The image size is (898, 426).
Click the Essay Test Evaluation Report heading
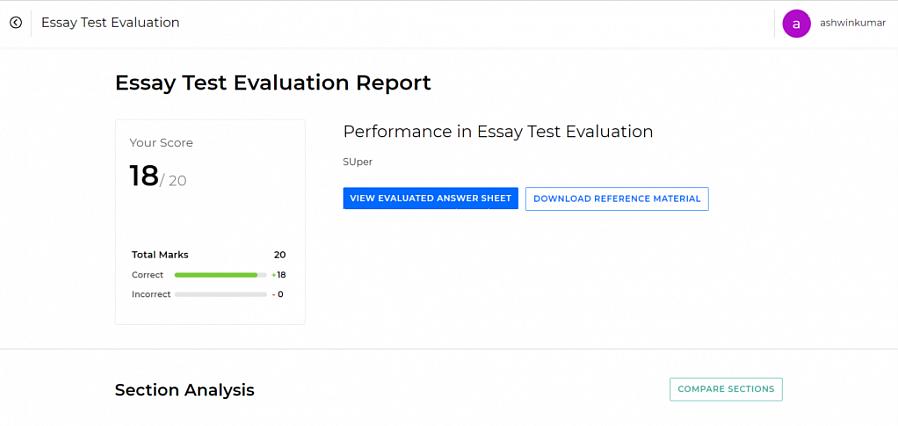[273, 82]
